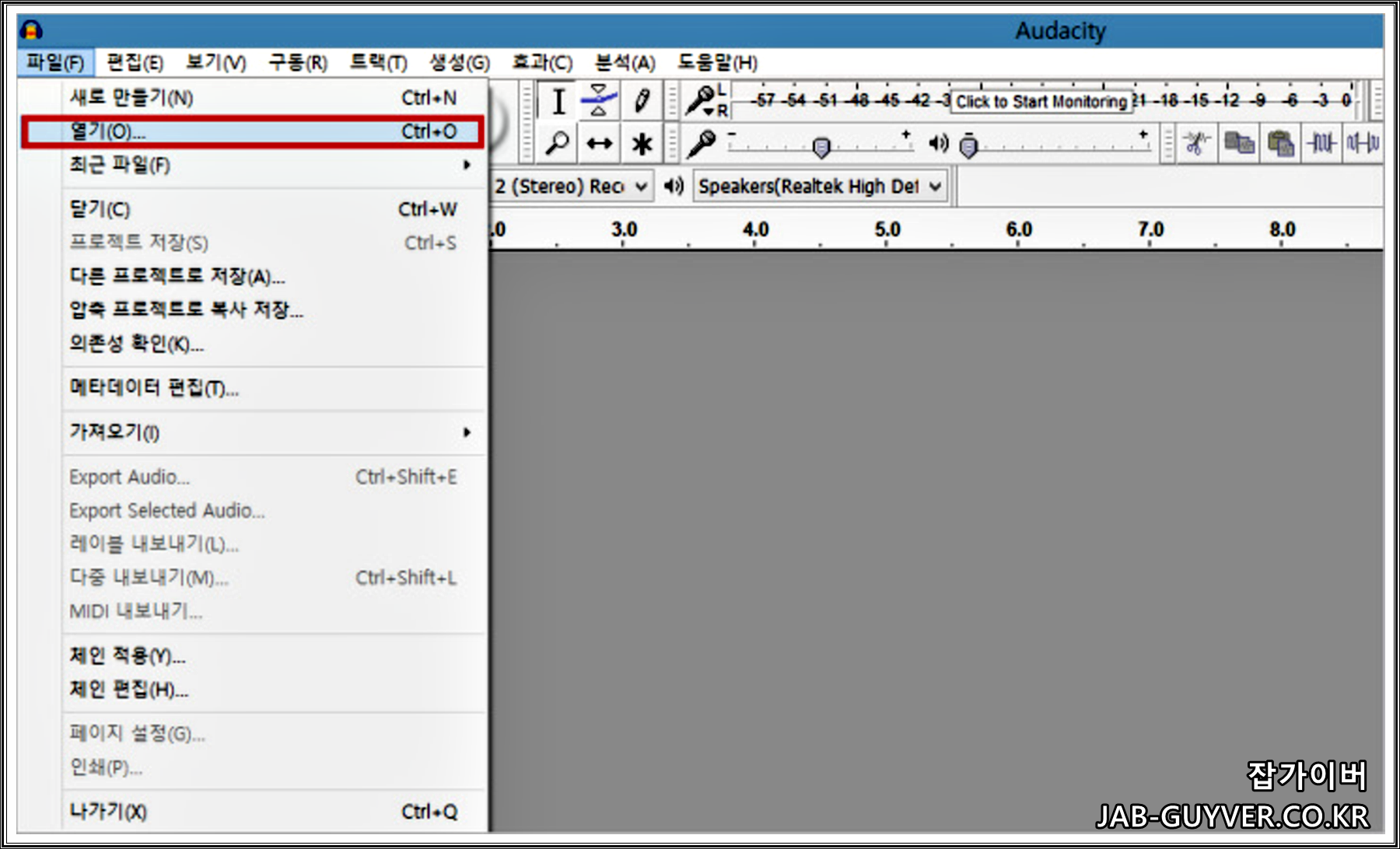Choose 체인 적용(Y)... menu item

pyautogui.click(x=254, y=655)
